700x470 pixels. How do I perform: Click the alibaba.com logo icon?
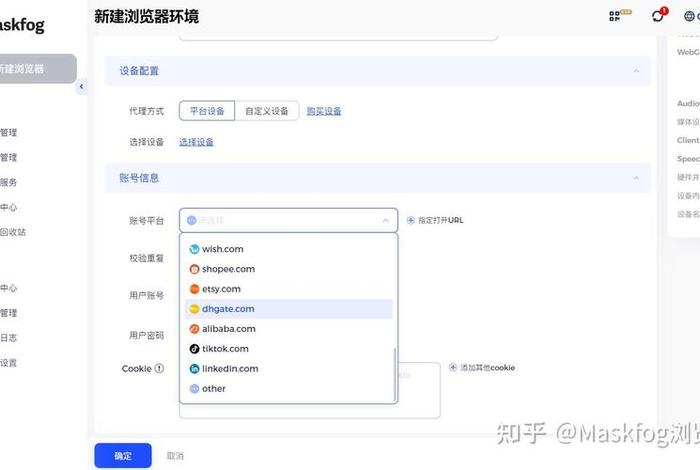(194, 329)
